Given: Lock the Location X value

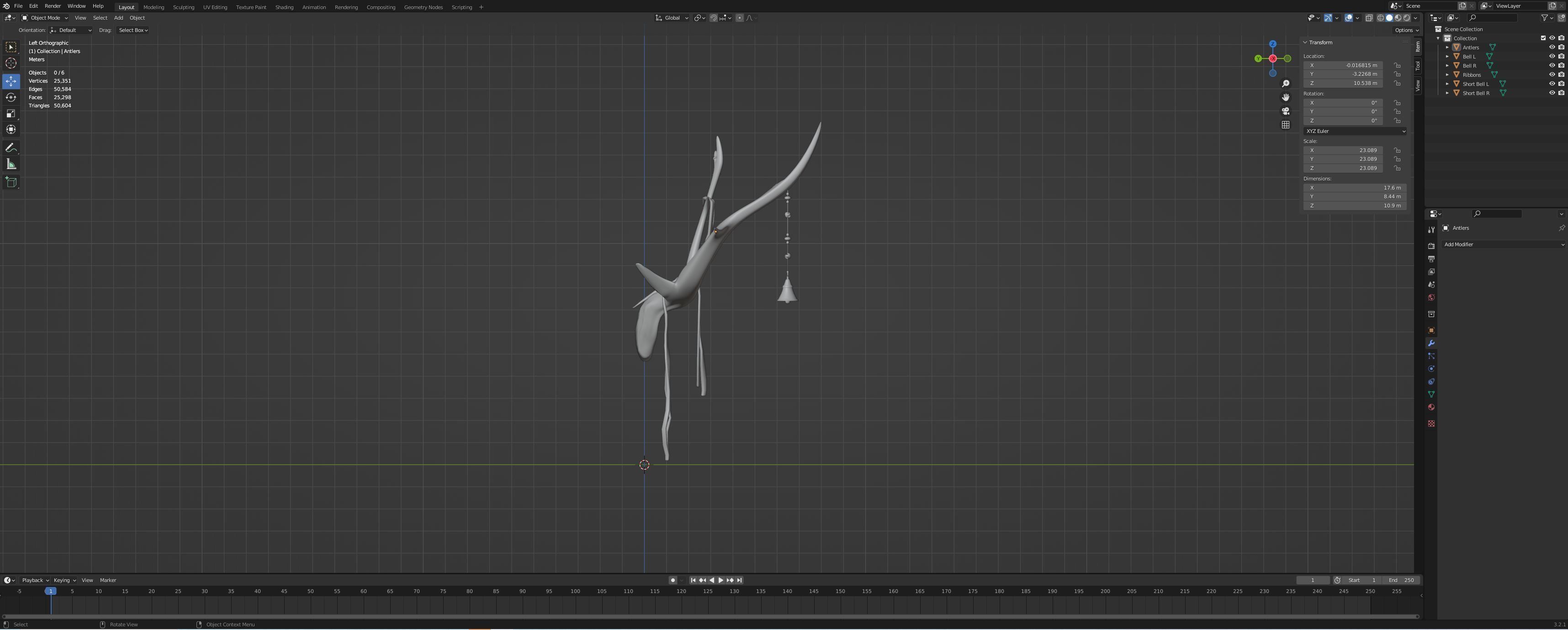Looking at the screenshot, I should [1398, 65].
